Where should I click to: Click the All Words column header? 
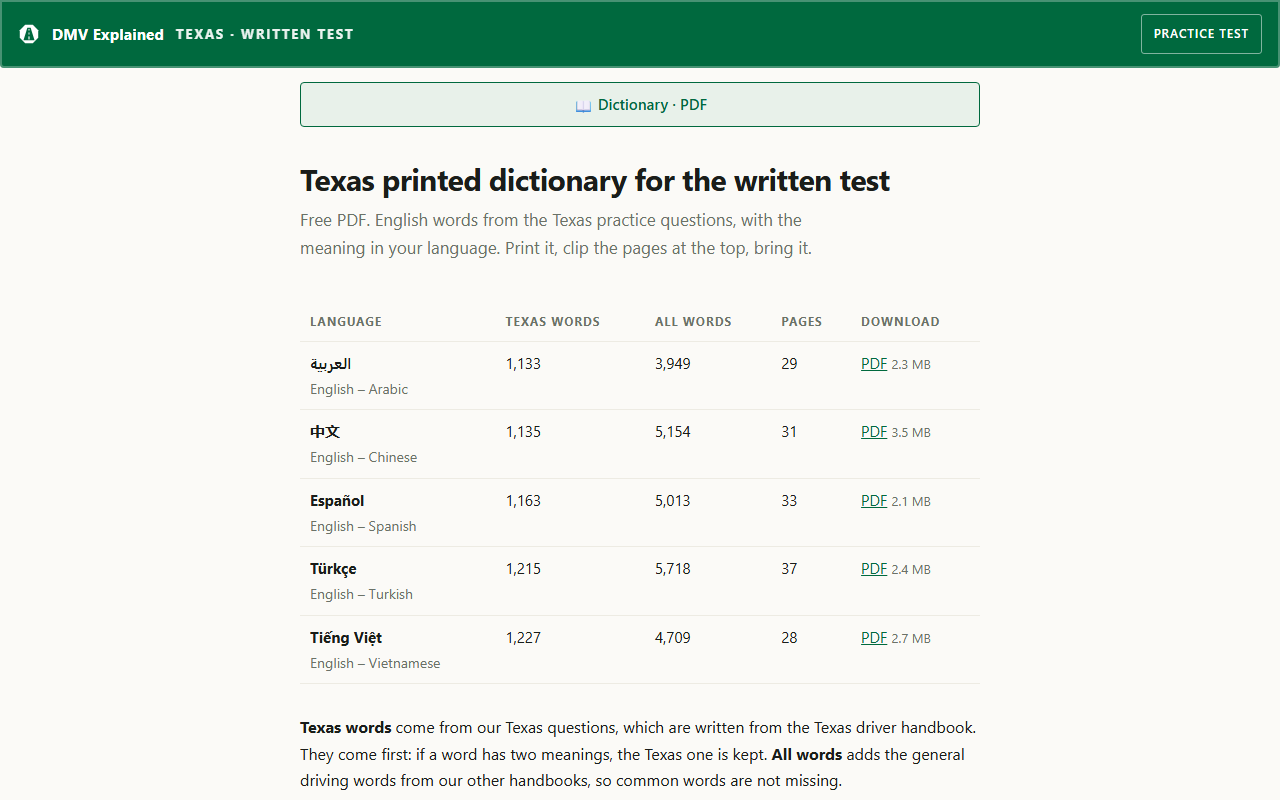pos(693,322)
